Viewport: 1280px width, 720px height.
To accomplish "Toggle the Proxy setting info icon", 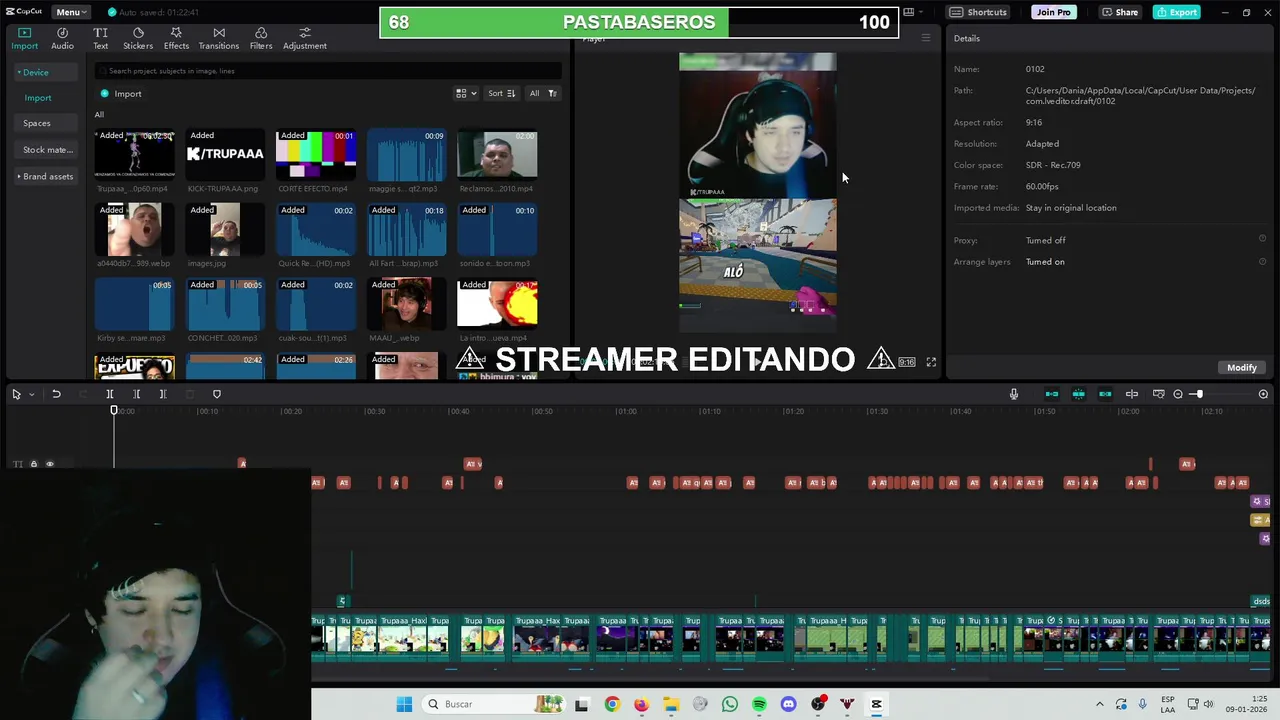I will pos(1262,239).
